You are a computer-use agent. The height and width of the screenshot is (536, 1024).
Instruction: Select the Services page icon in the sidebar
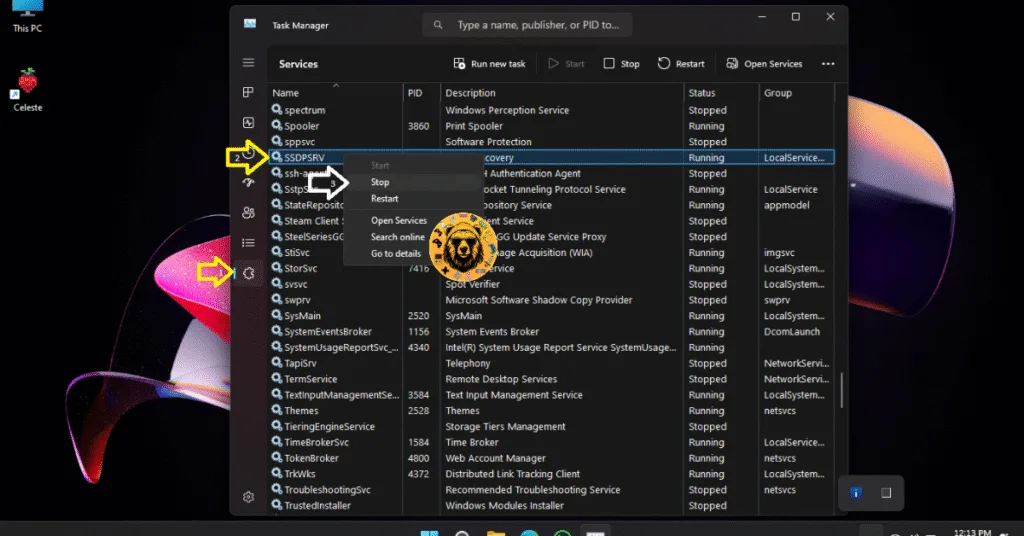(248, 273)
